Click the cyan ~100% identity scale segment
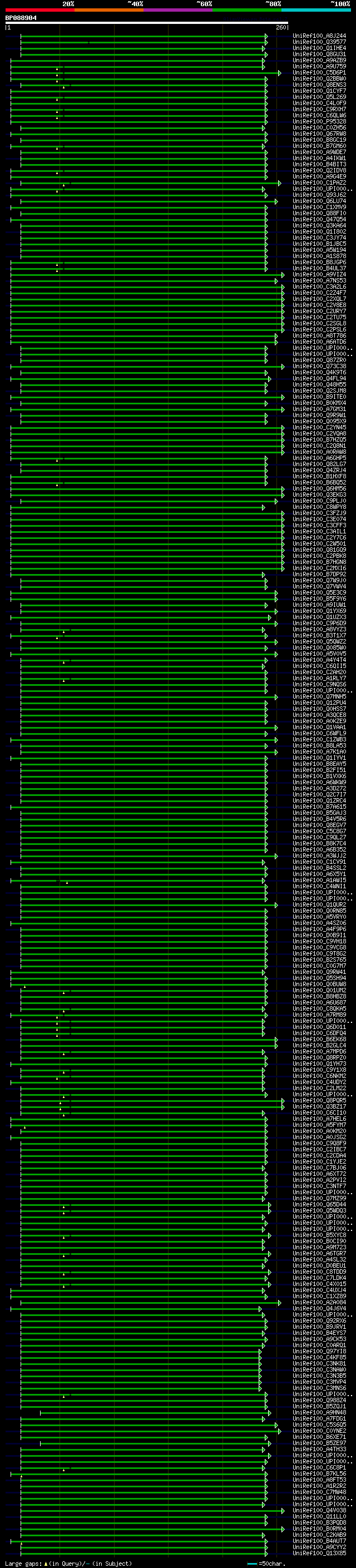The width and height of the screenshot is (356, 1568). [x=316, y=10]
